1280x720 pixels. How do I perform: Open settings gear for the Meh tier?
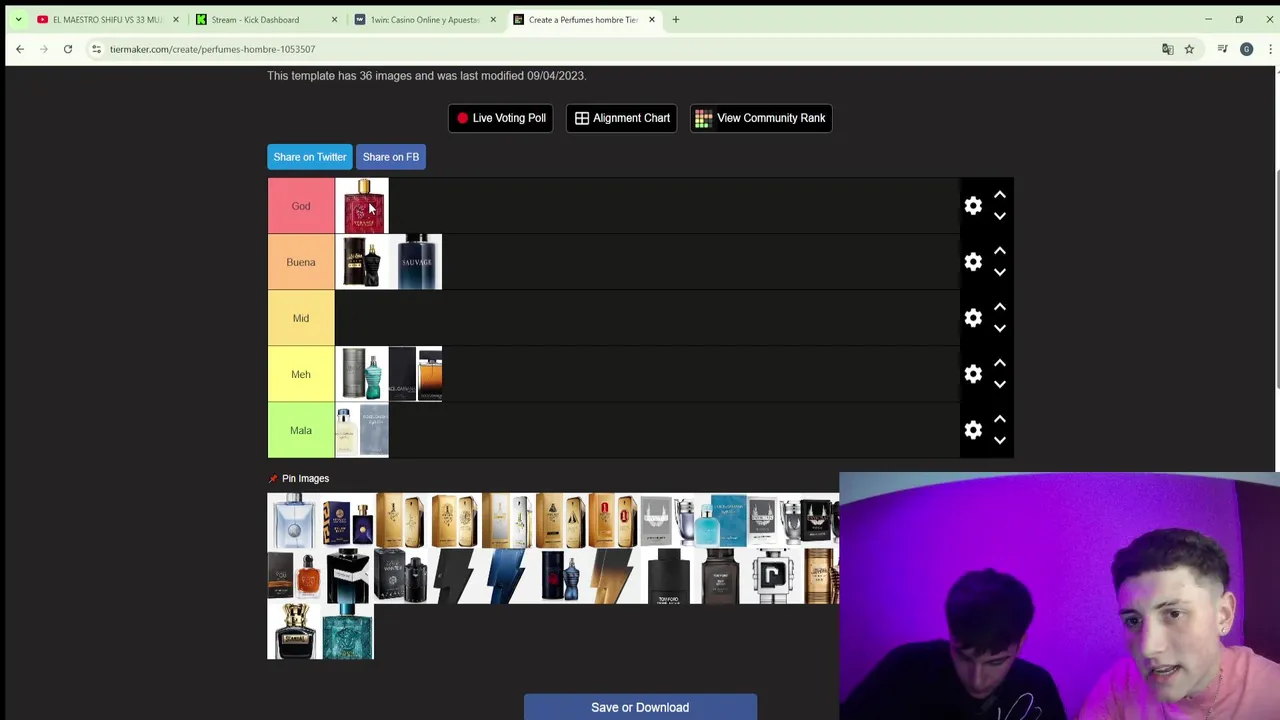tap(973, 374)
